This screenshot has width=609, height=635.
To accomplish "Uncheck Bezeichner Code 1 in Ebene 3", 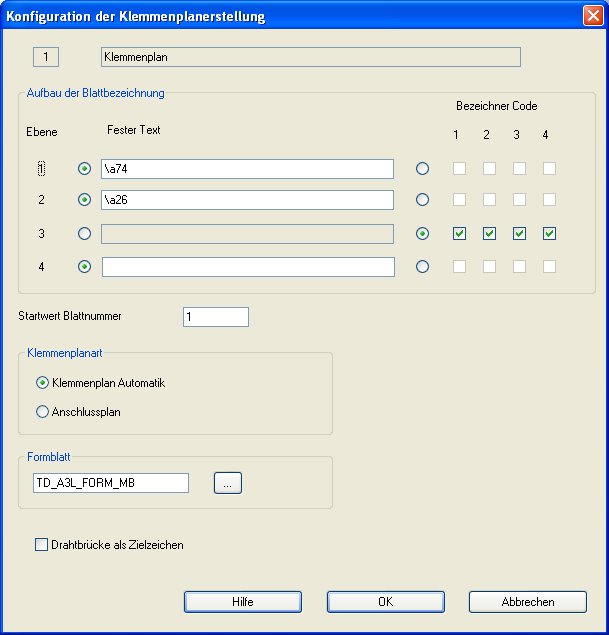I will coord(459,234).
